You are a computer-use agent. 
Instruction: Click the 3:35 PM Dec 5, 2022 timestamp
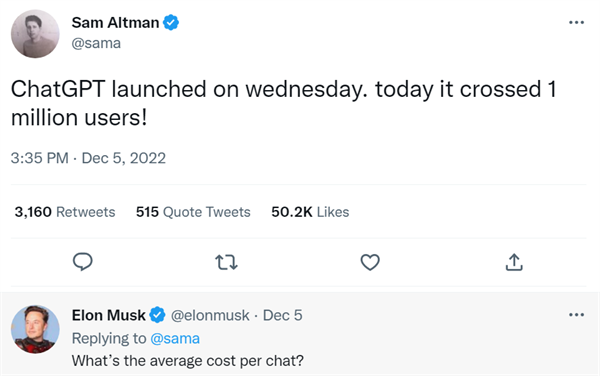88,158
